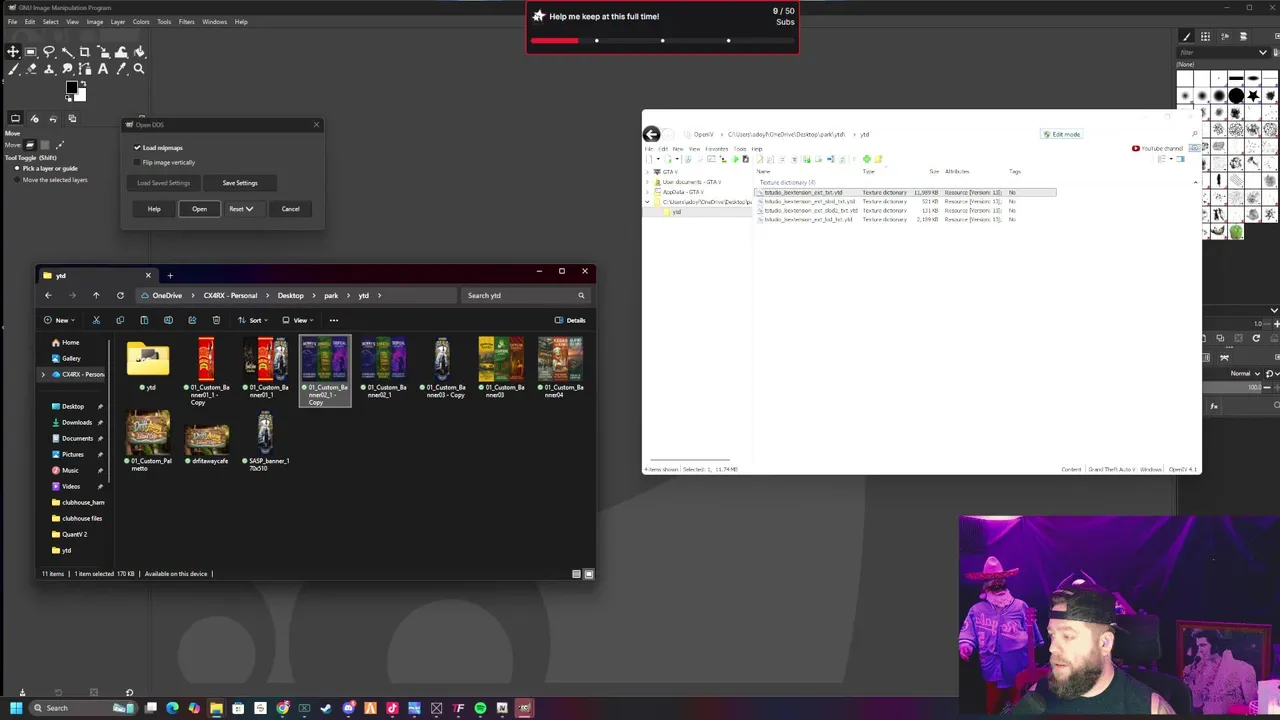Click Desktop in the Explorer breadcrumb
Viewport: 1280px width, 720px height.
click(x=290, y=295)
